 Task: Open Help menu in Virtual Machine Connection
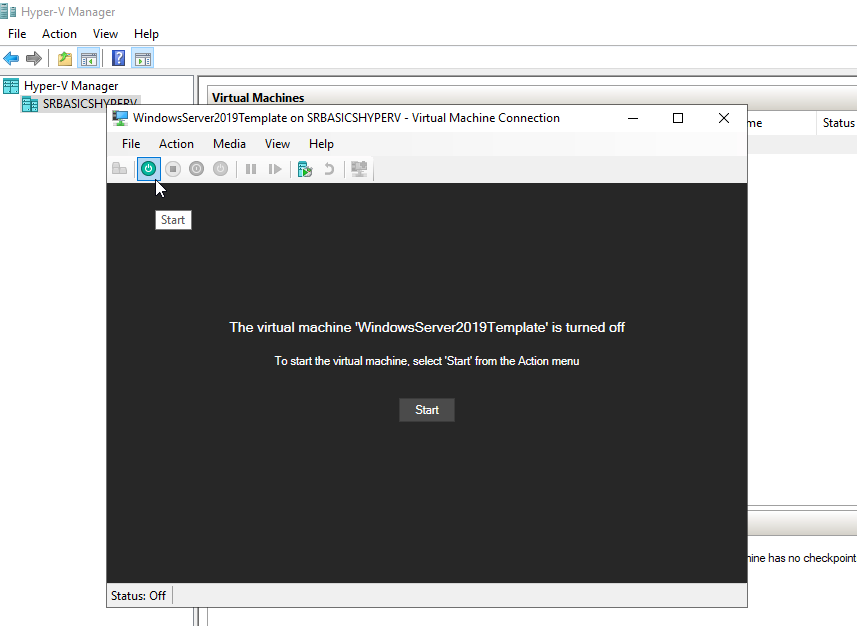coord(321,144)
